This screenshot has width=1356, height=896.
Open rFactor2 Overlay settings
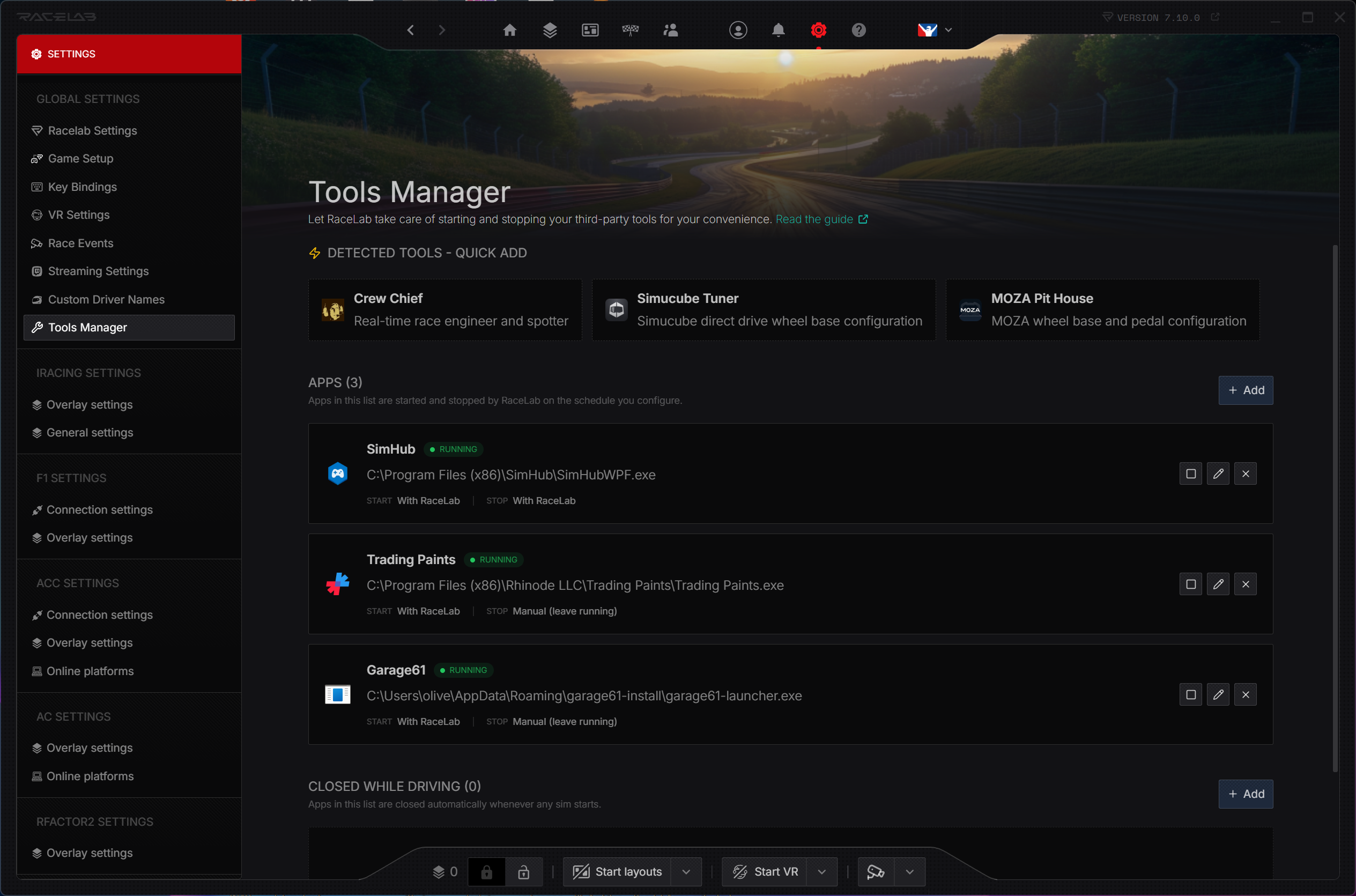click(x=129, y=853)
